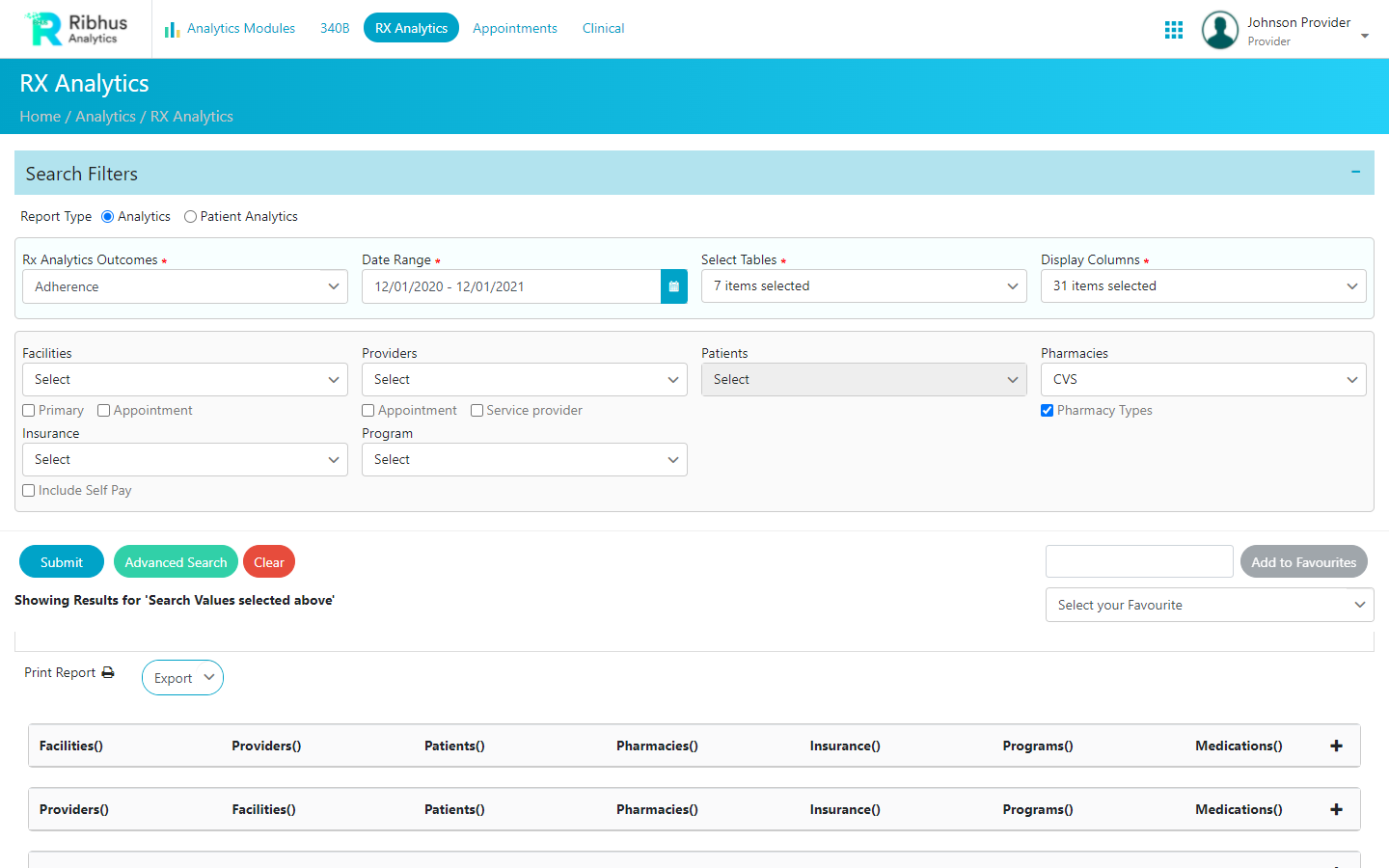
Task: Check the Service provider checkbox
Action: point(477,411)
